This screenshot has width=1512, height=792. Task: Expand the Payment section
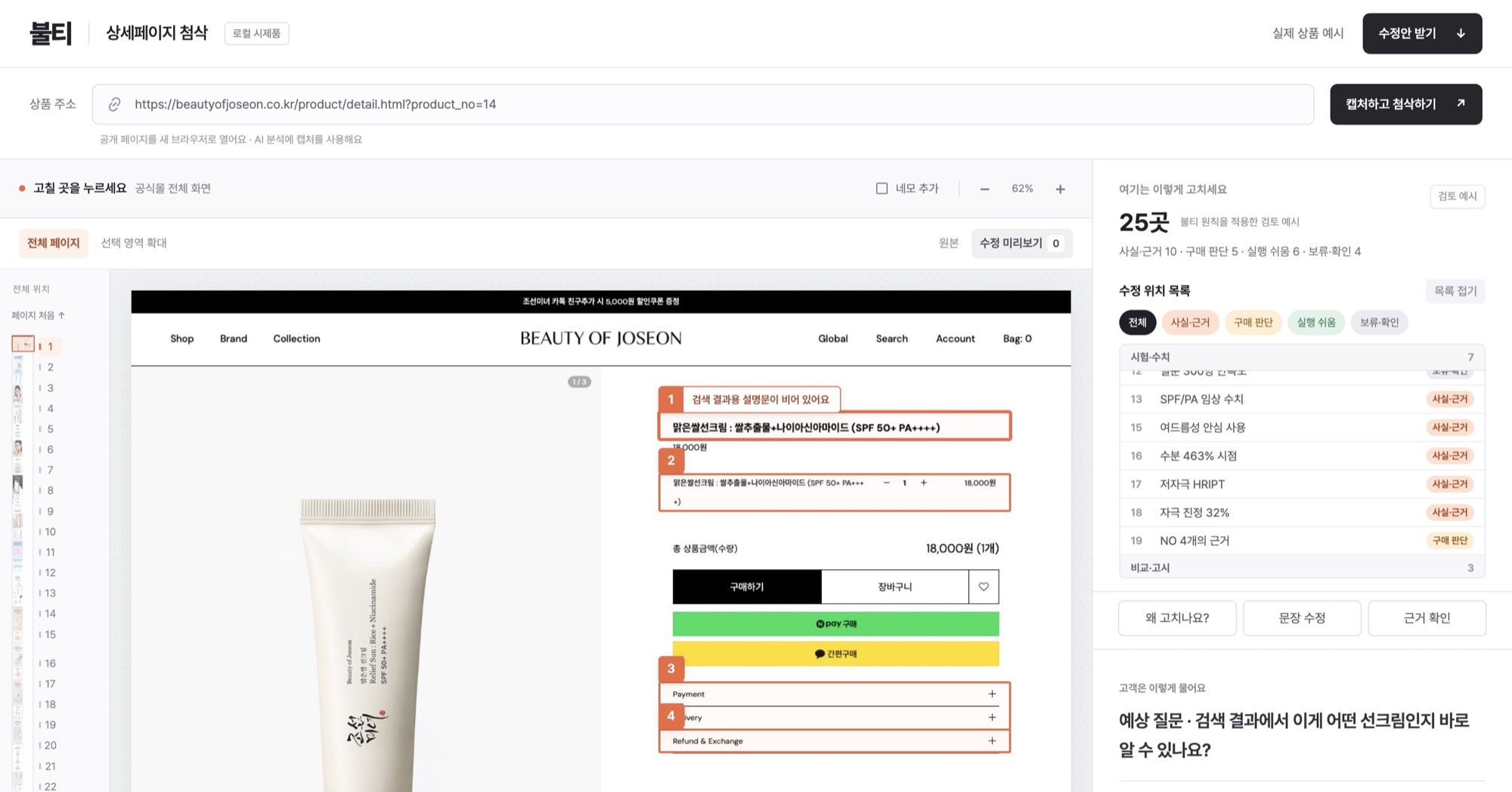point(835,694)
